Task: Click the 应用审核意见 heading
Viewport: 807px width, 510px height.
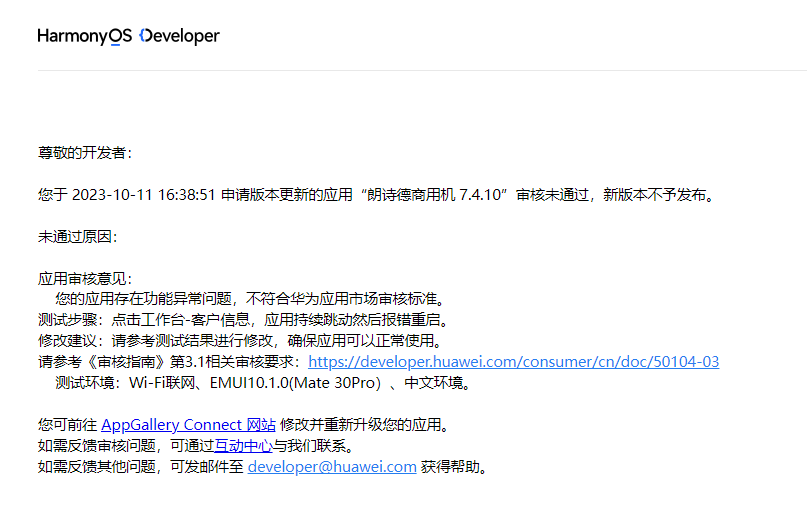Action: coord(85,279)
